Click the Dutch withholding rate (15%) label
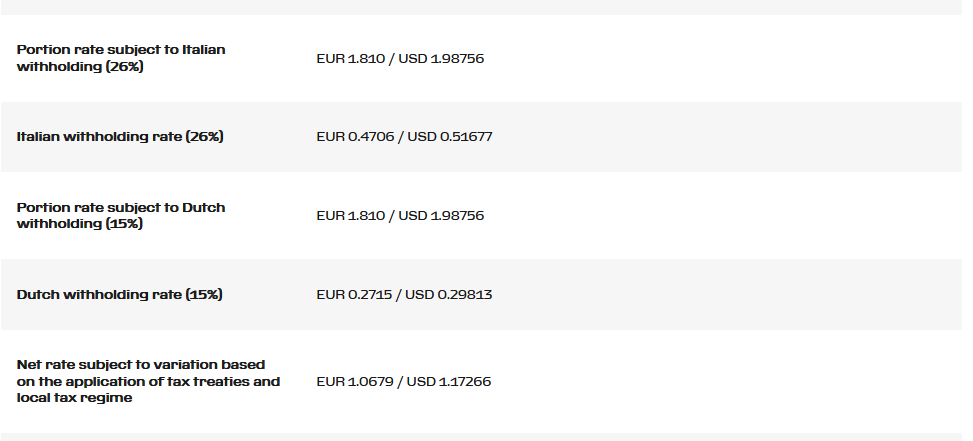This screenshot has height=441, width=973. click(119, 295)
